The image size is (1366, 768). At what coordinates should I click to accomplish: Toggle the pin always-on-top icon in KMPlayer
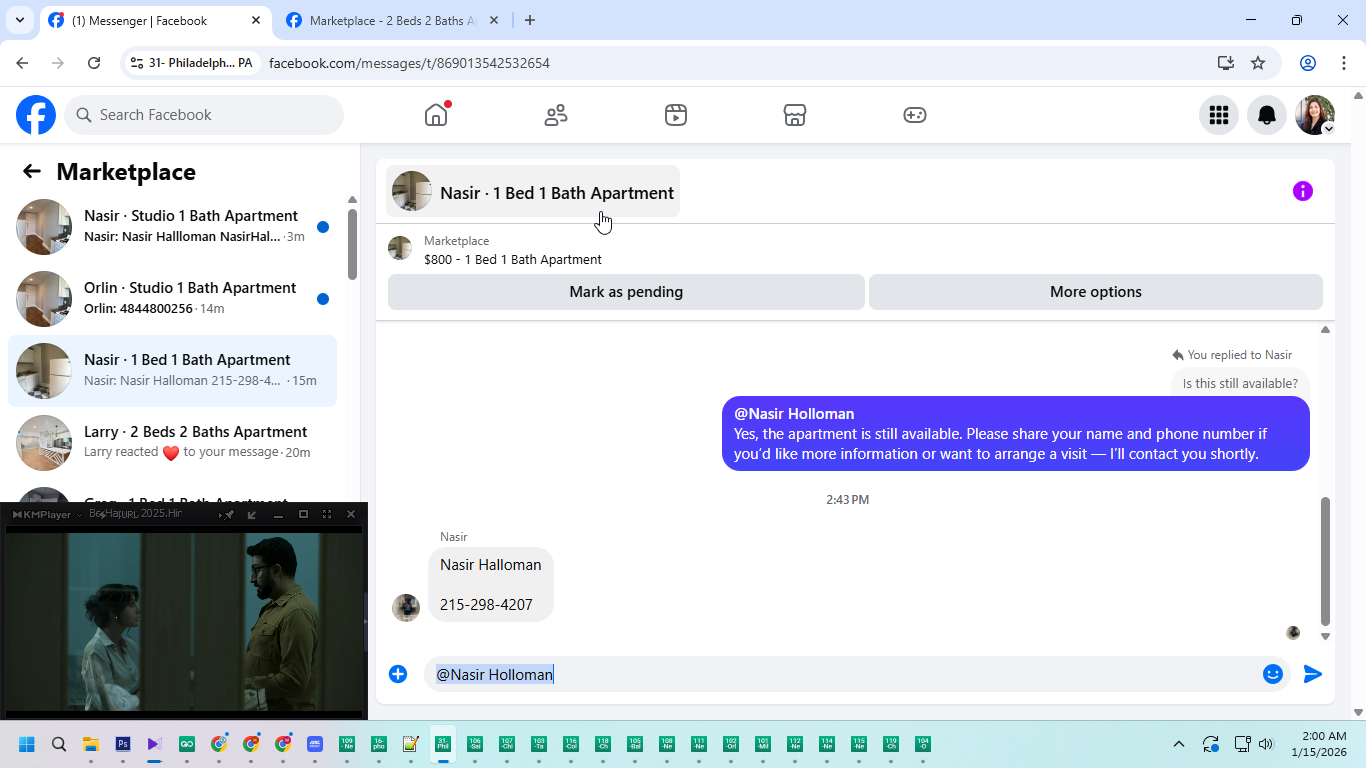pyautogui.click(x=229, y=514)
